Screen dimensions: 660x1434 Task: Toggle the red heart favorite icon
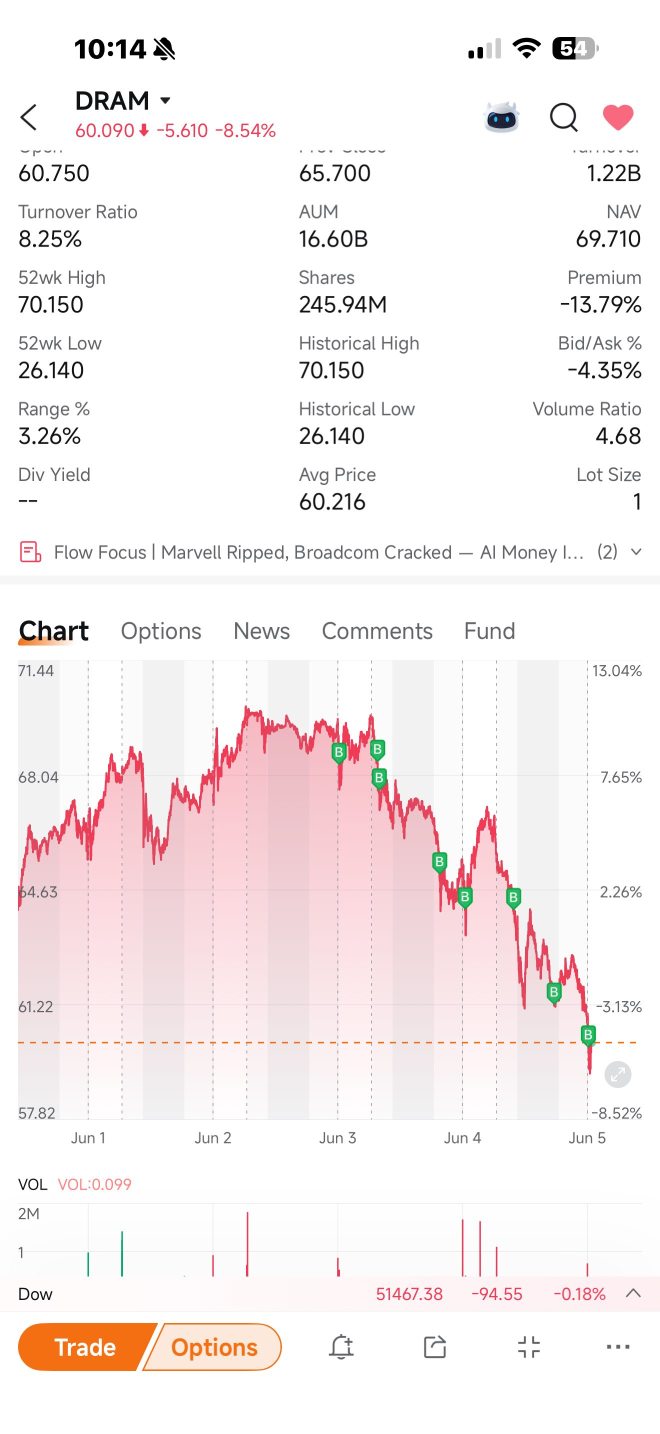click(618, 118)
